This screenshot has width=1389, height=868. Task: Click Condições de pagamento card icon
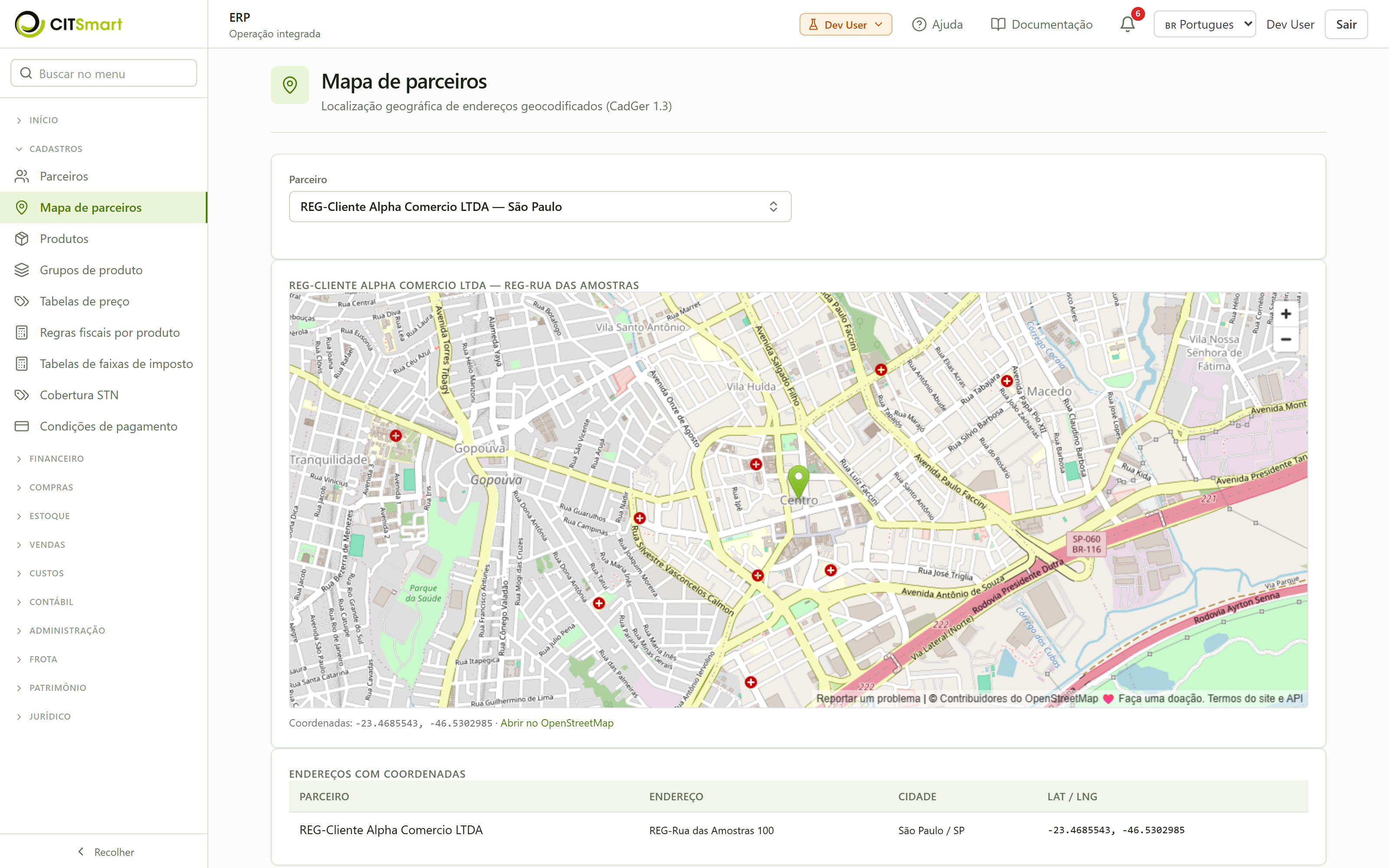pyautogui.click(x=22, y=427)
